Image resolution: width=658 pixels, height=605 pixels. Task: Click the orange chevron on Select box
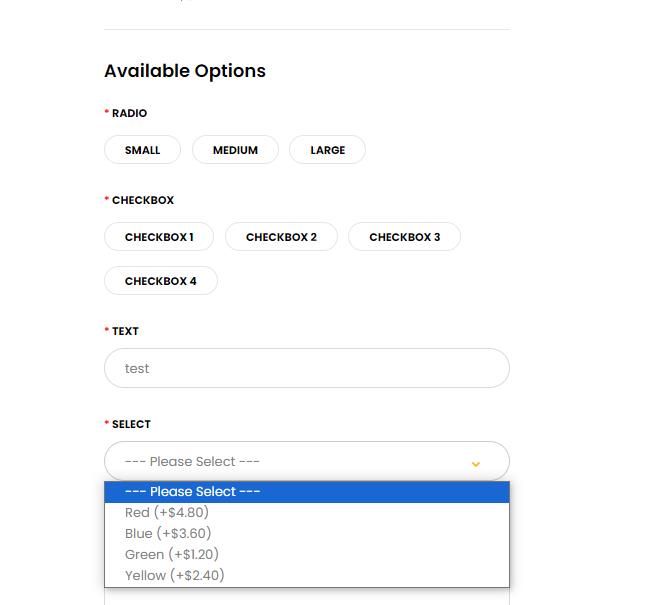point(476,462)
